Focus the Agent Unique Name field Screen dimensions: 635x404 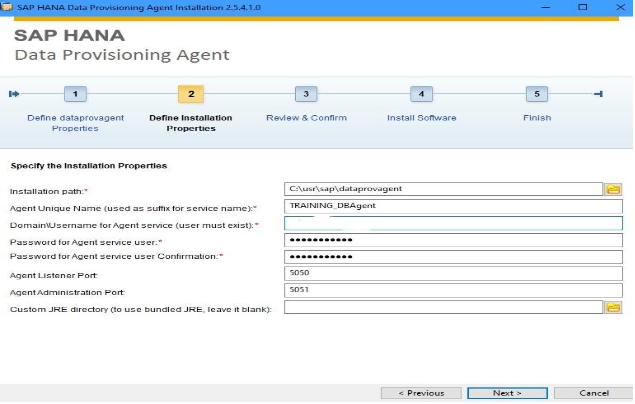tap(453, 206)
